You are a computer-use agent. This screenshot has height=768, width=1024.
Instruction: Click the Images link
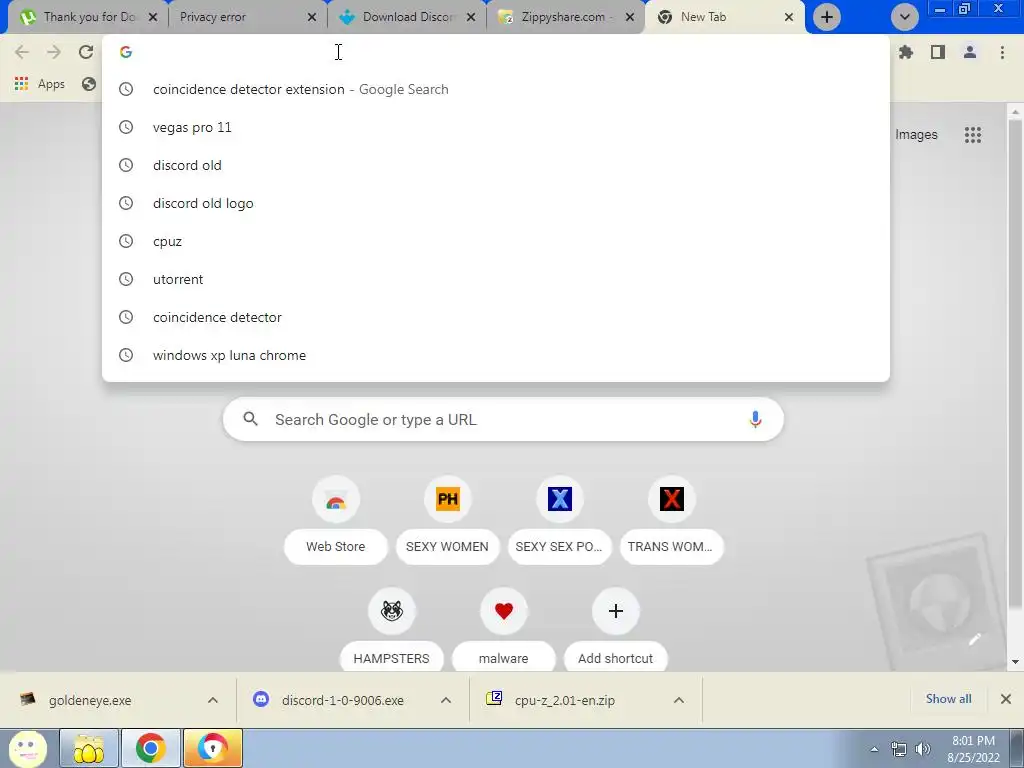tap(916, 135)
